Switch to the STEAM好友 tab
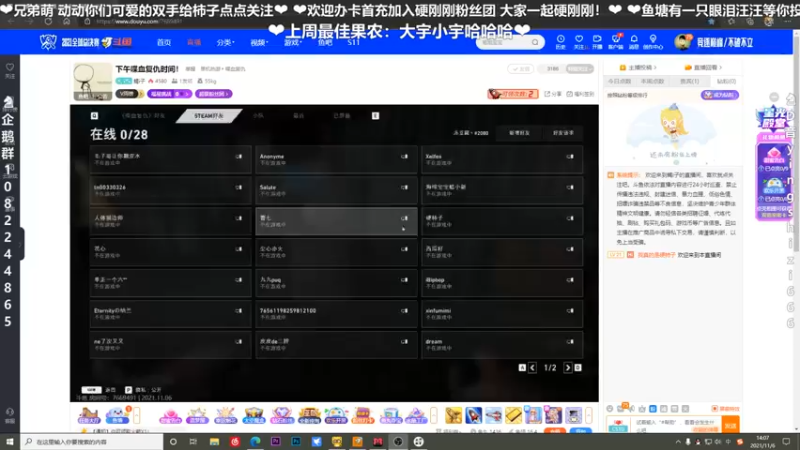Viewport: 800px width, 450px height. click(x=208, y=116)
